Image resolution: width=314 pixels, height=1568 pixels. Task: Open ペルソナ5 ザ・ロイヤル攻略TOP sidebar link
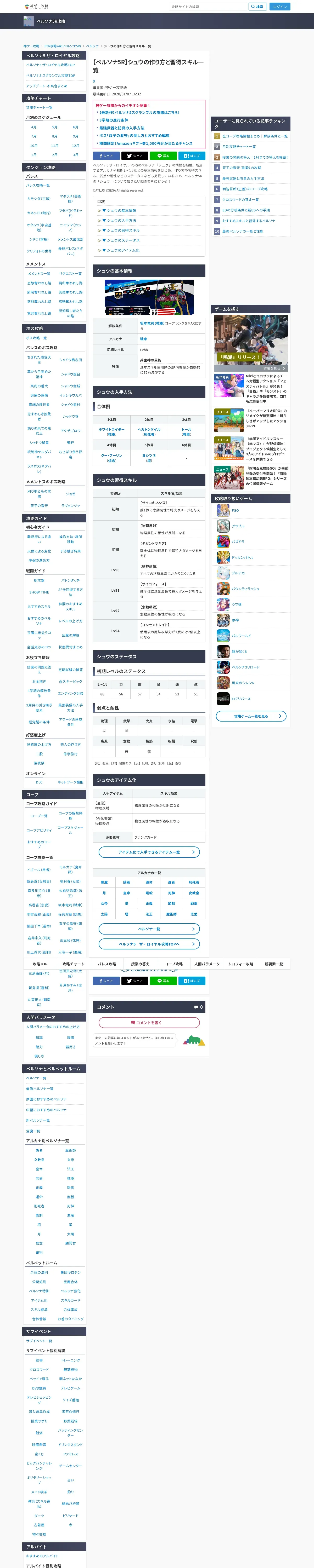click(51, 65)
